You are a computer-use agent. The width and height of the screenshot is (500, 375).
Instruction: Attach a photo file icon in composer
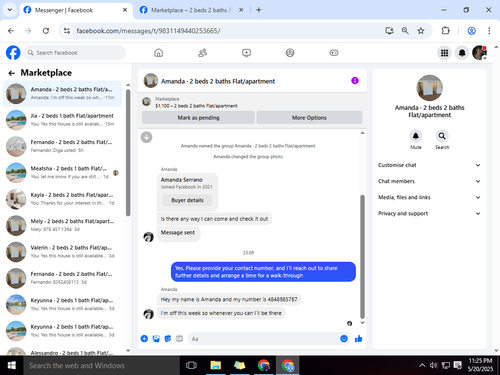[x=156, y=339]
